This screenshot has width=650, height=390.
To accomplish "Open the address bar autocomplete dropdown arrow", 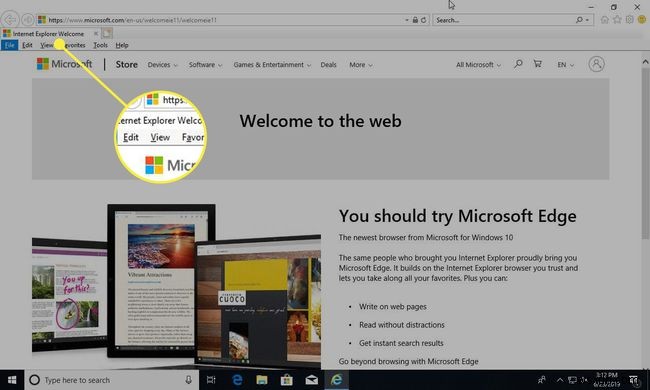I will pos(407,20).
